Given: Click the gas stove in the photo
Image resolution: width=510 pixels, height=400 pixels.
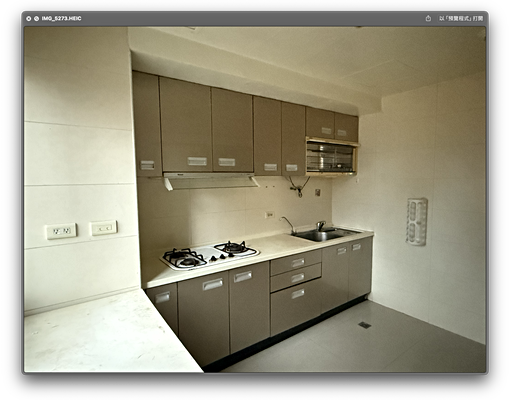Looking at the screenshot, I should [210, 255].
